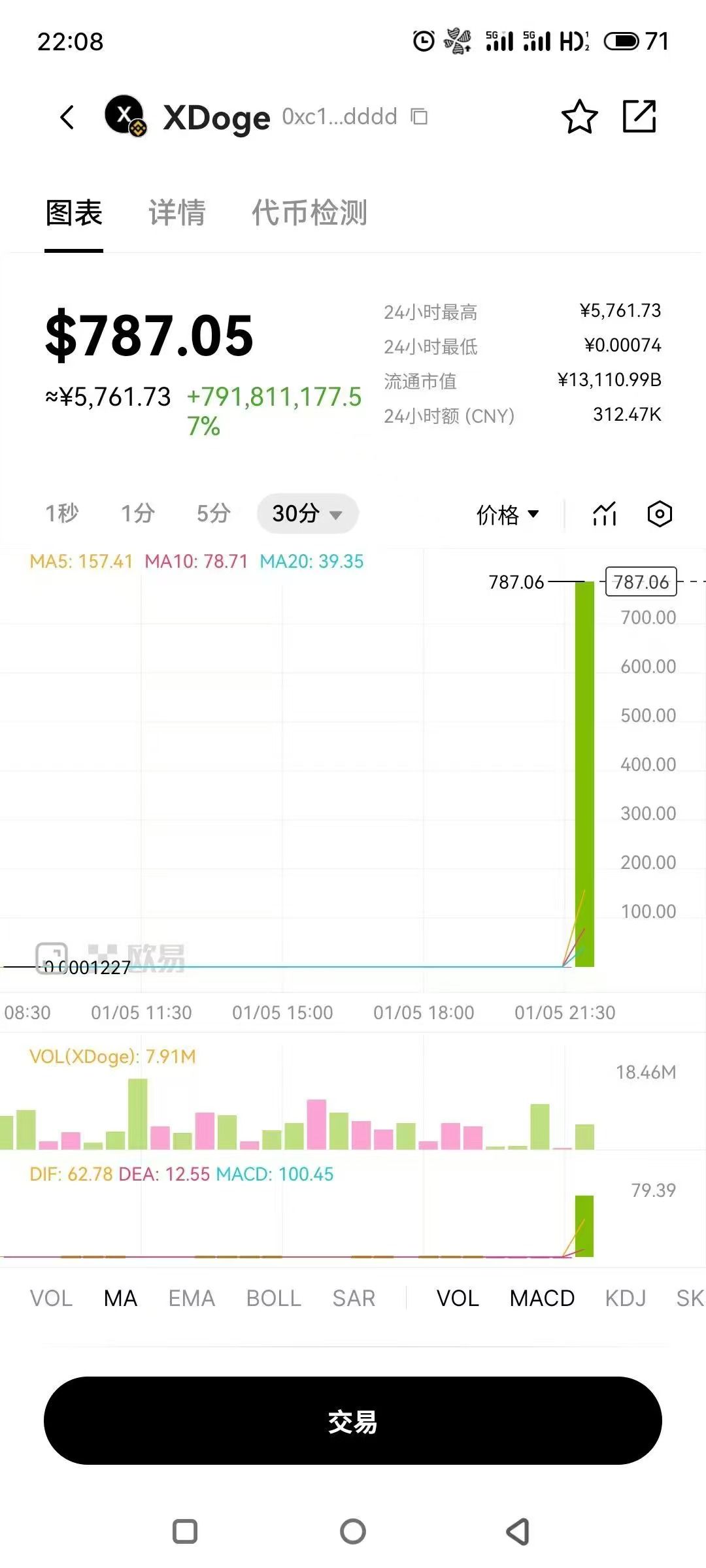Screen dimensions: 706x1568
Task: Toggle the MACD sub-indicator
Action: [x=542, y=1298]
